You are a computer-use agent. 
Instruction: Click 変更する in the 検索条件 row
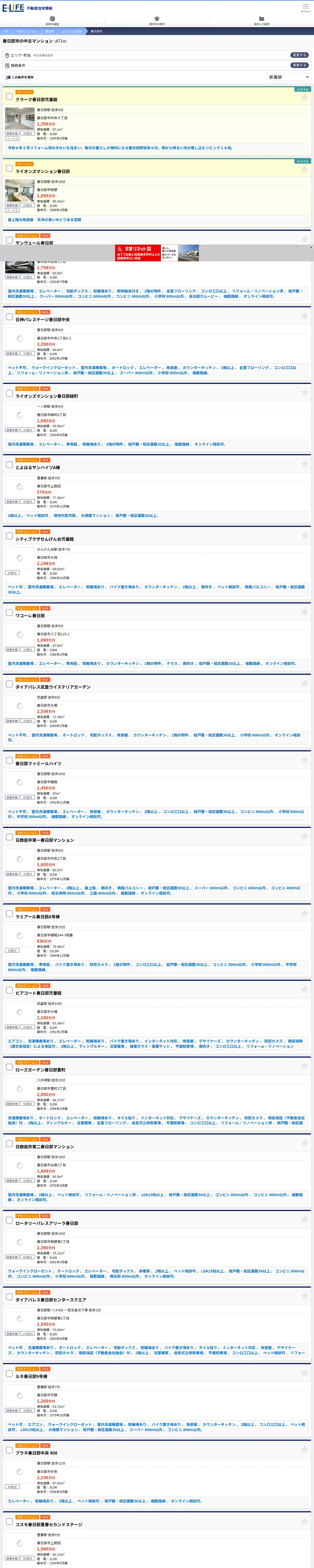point(299,65)
